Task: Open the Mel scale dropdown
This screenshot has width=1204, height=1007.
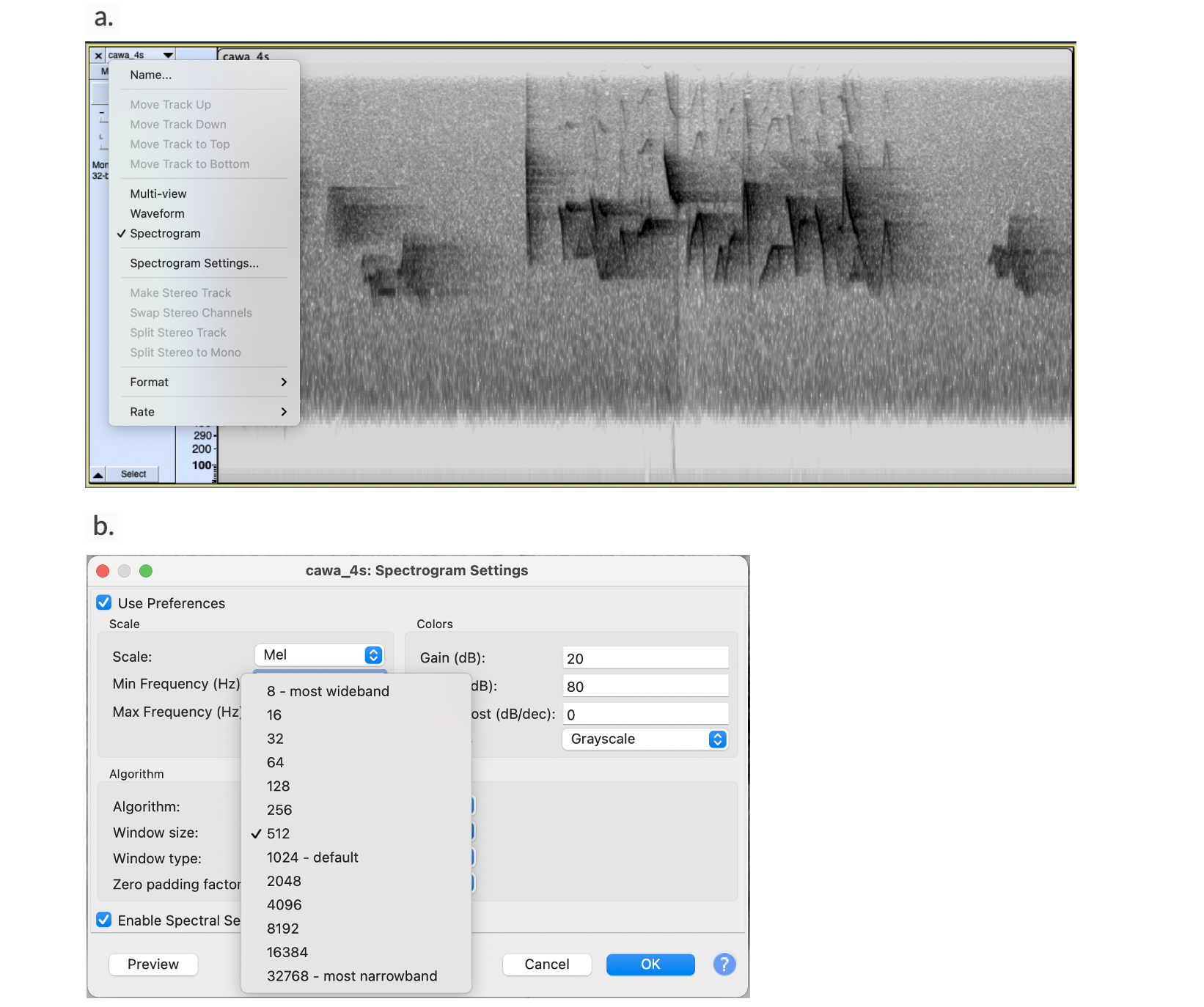Action: [320, 655]
